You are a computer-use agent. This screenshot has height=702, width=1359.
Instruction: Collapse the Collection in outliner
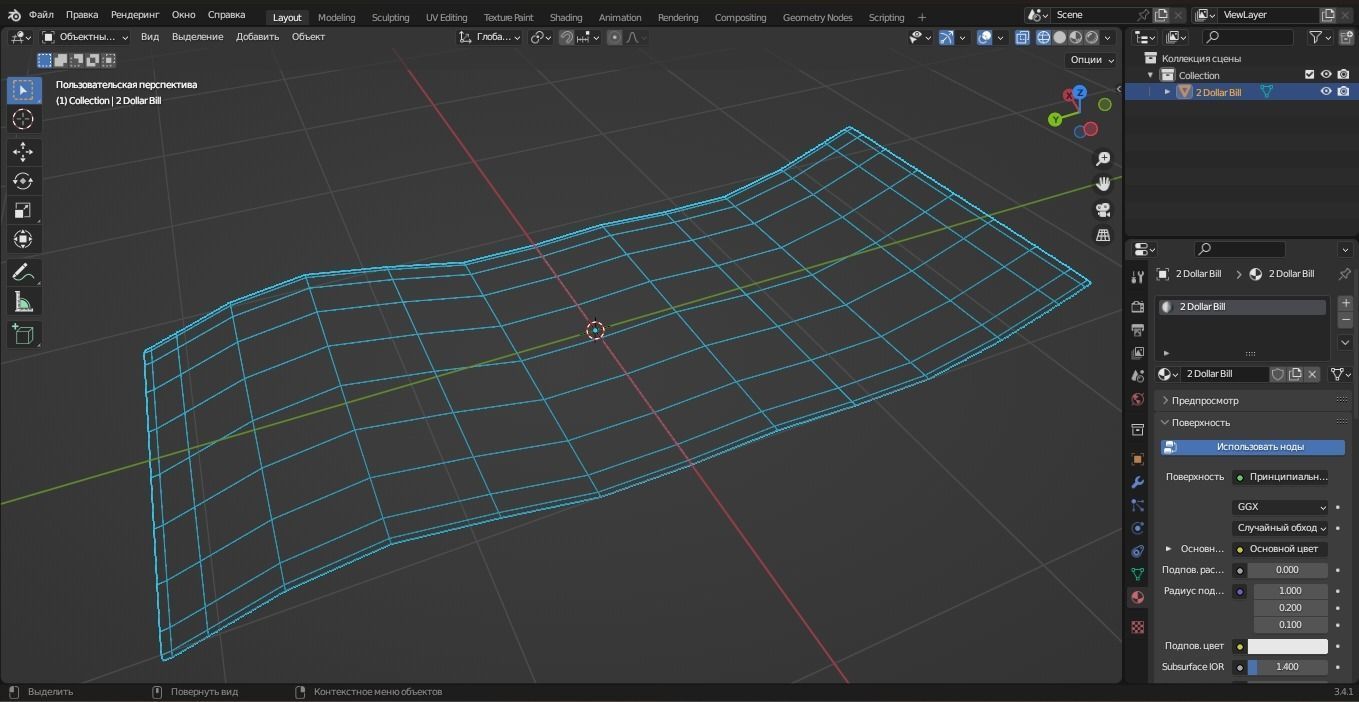[x=1150, y=75]
